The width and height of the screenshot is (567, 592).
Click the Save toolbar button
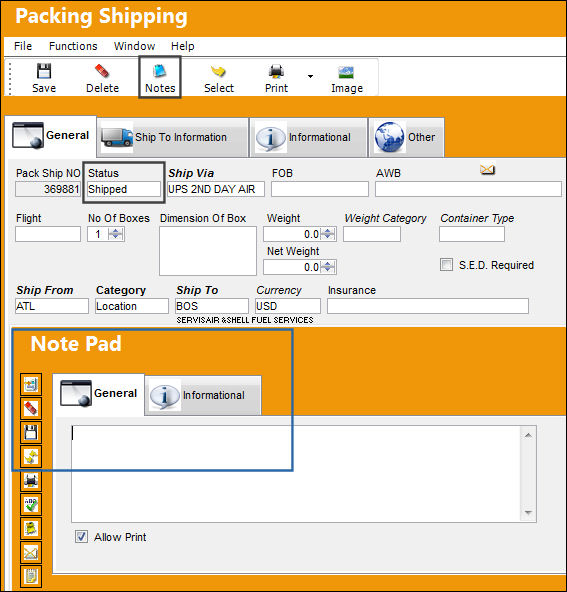(44, 78)
